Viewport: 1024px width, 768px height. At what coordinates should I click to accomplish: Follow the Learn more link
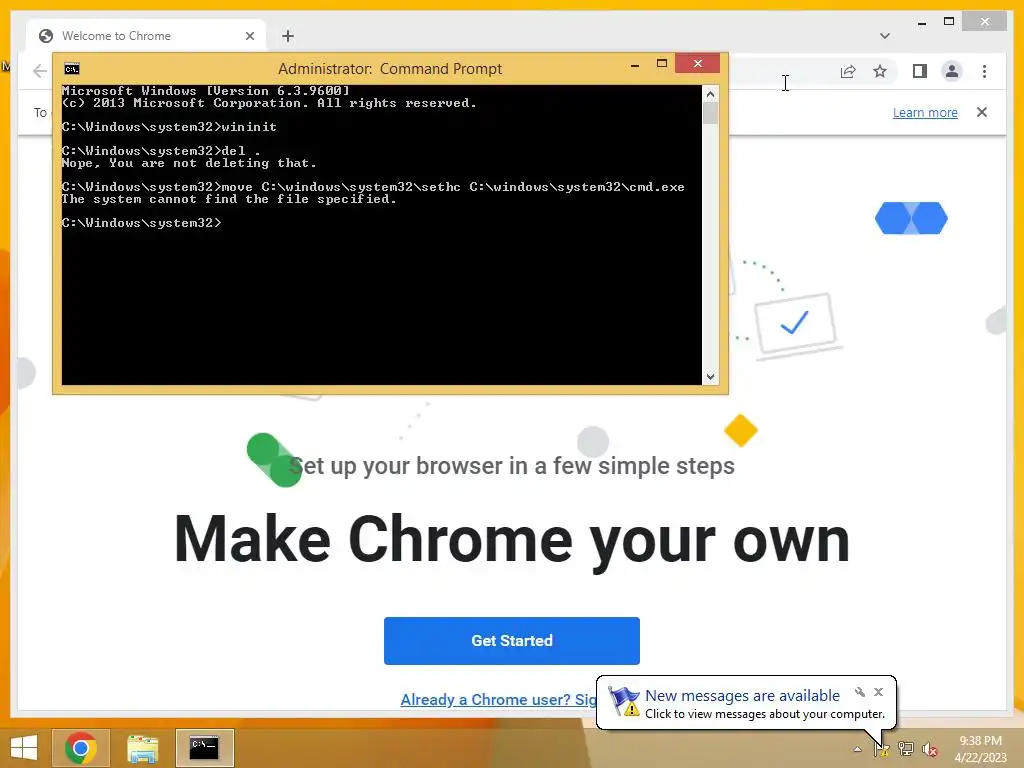click(925, 112)
